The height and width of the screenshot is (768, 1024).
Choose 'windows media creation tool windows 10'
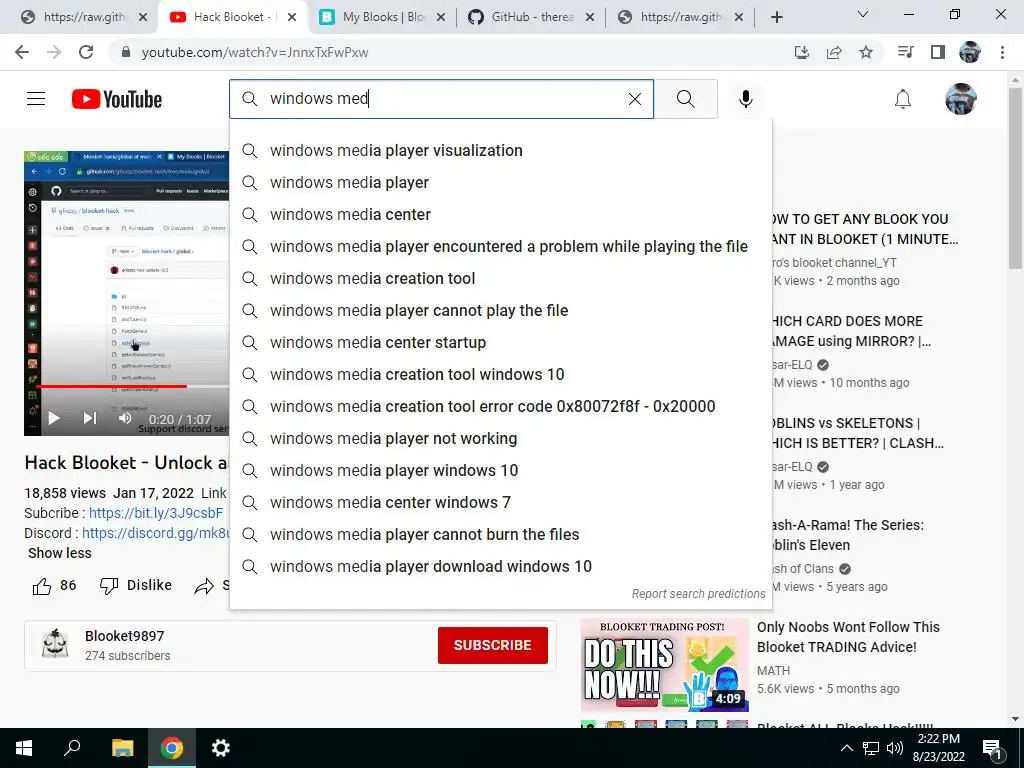500,375
